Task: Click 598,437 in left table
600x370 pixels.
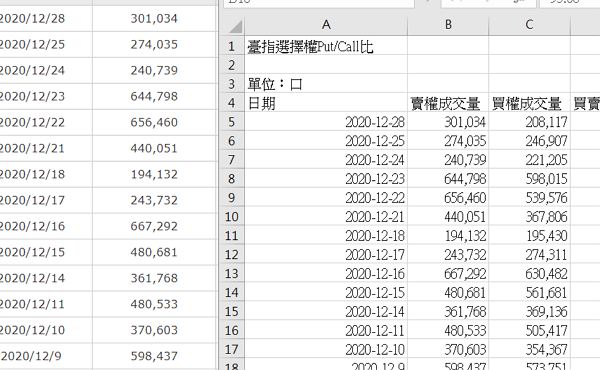Action: point(154,356)
